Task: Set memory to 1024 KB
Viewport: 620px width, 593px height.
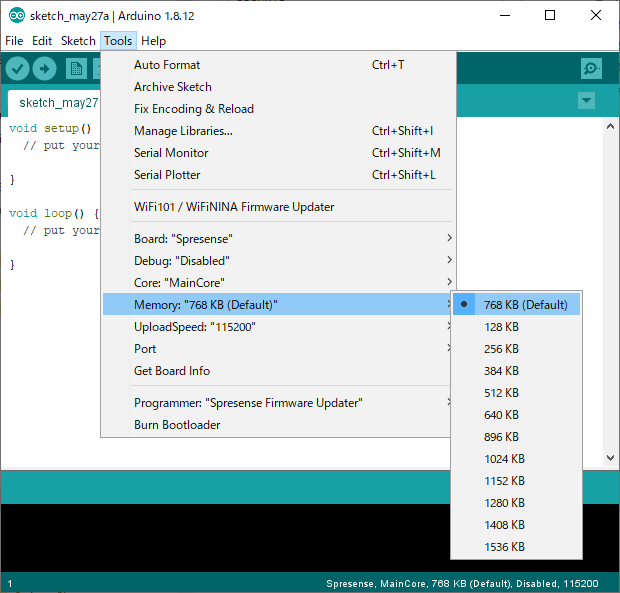Action: click(x=504, y=459)
